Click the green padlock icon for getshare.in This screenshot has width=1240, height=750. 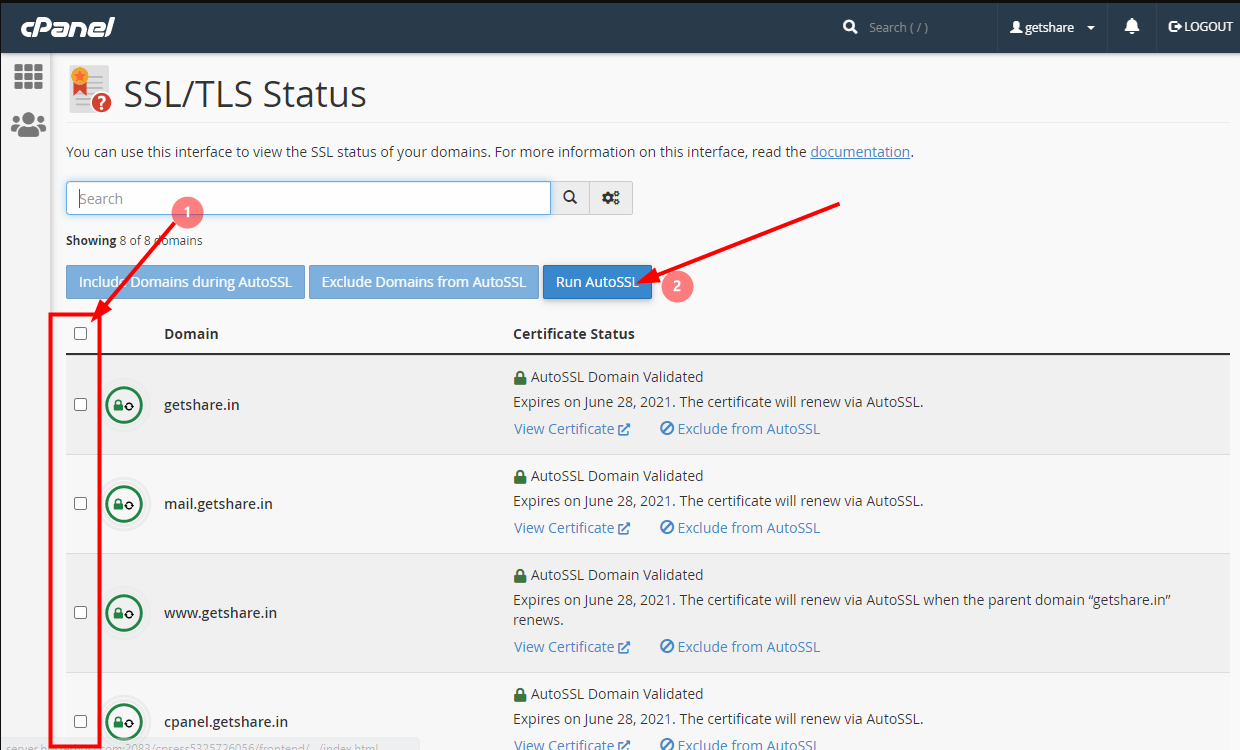(x=123, y=404)
